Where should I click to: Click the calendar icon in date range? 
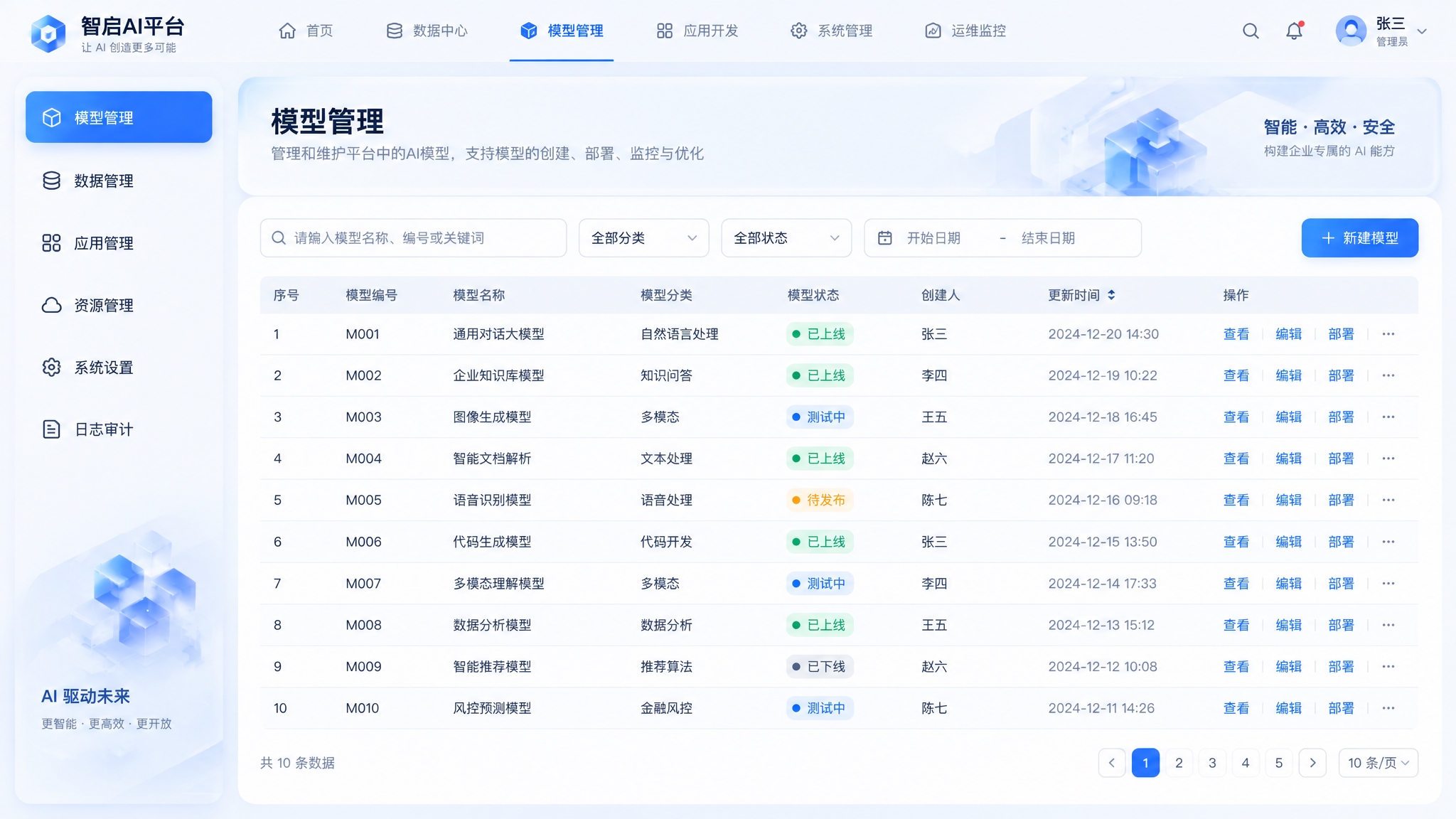click(884, 238)
